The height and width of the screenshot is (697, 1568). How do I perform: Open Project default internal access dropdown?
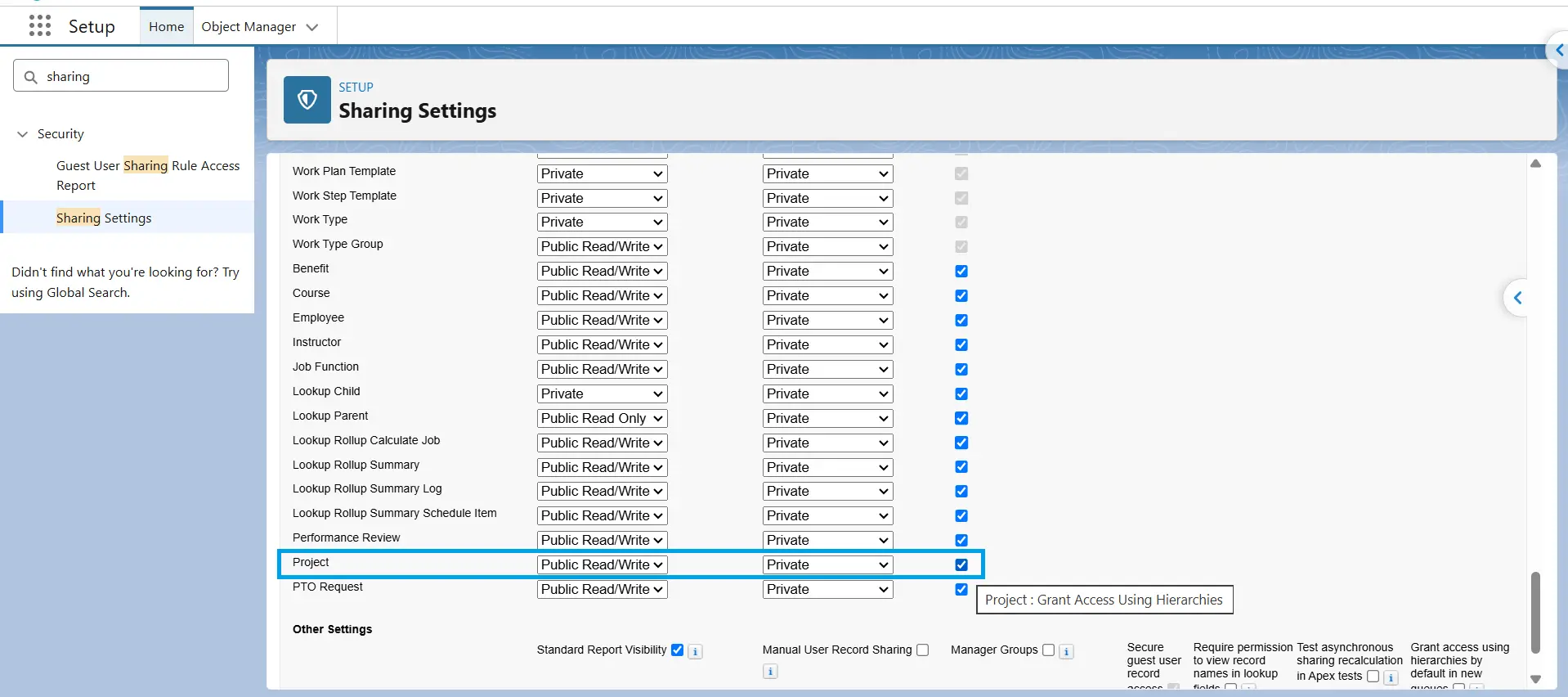tap(603, 564)
